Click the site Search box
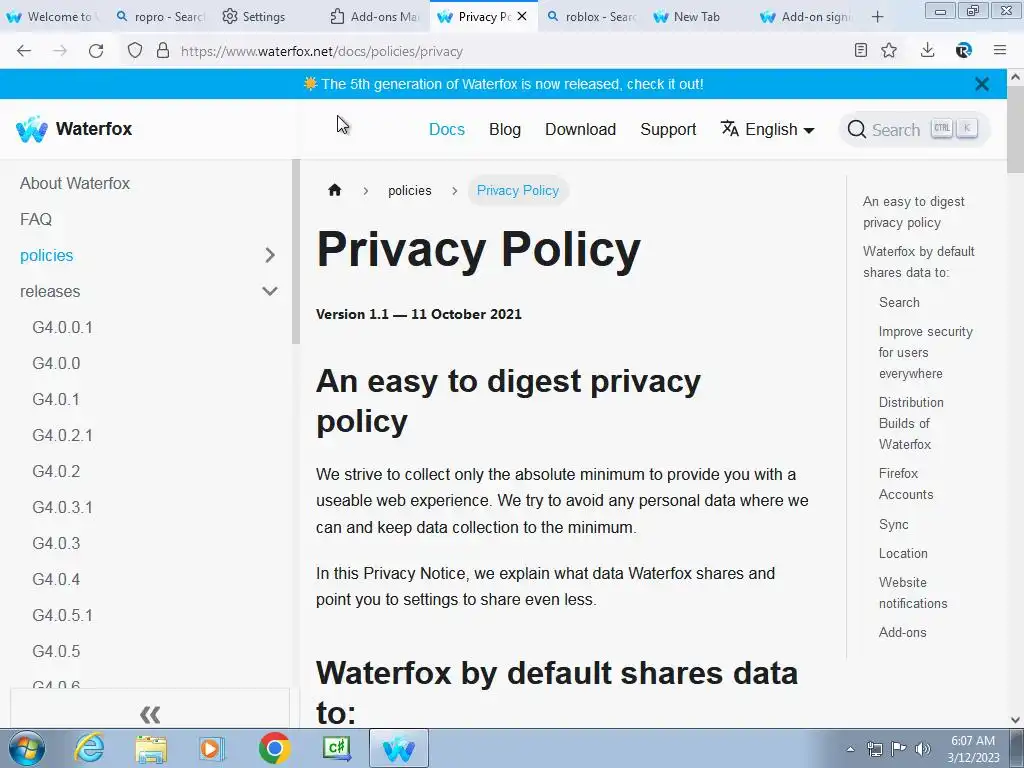1024x768 pixels. click(914, 129)
